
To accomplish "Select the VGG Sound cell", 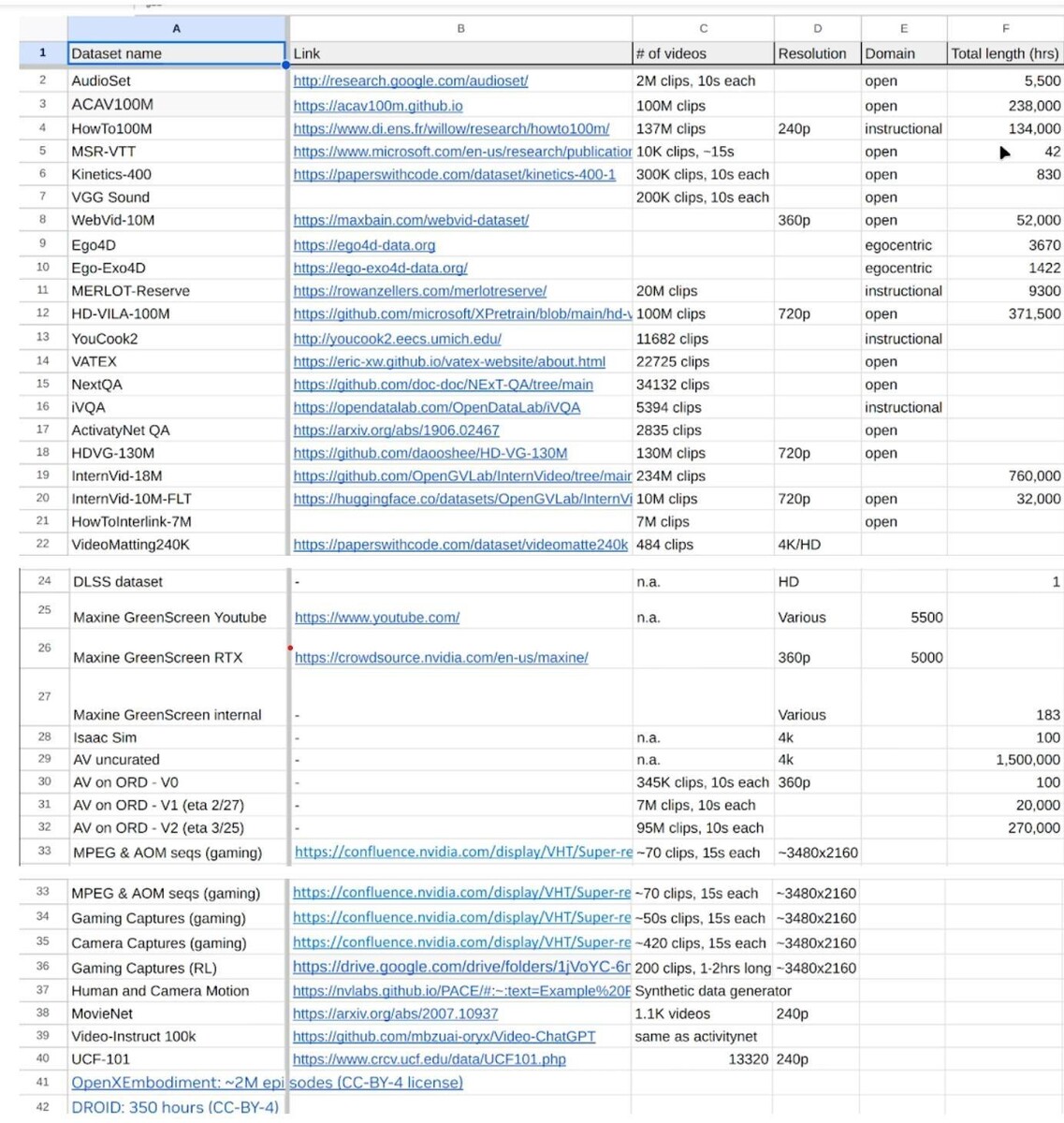I will (x=176, y=197).
